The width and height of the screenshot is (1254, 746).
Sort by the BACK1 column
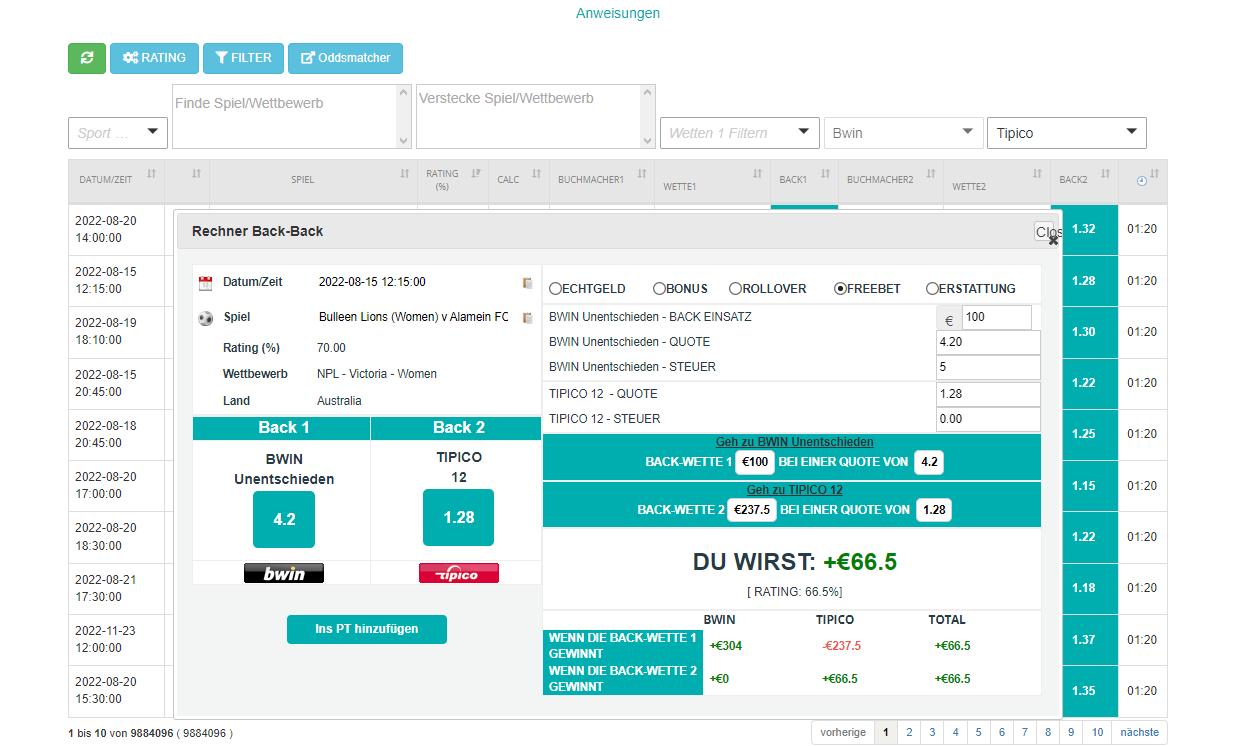(x=804, y=181)
